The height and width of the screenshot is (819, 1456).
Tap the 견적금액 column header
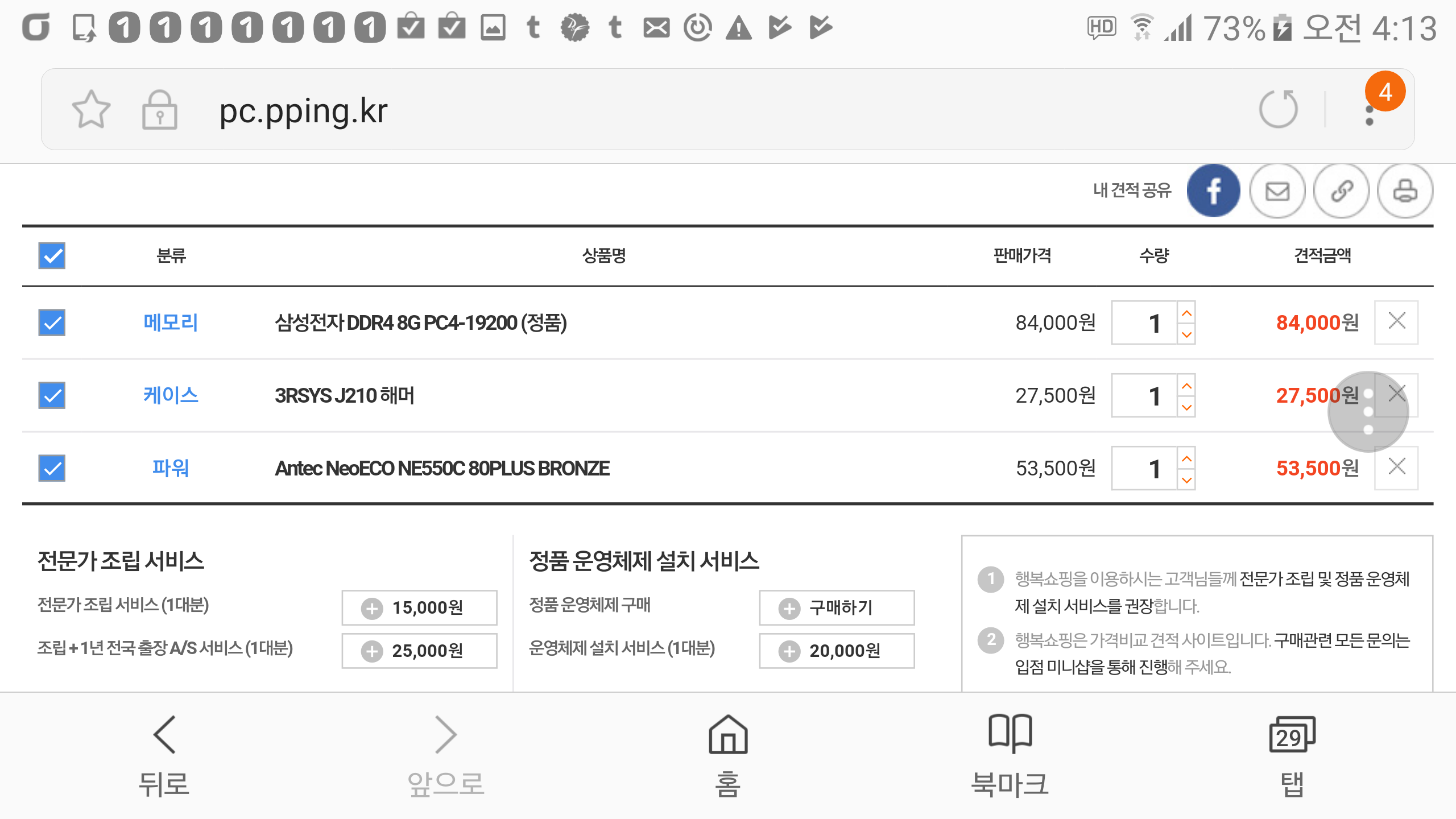coord(1322,255)
